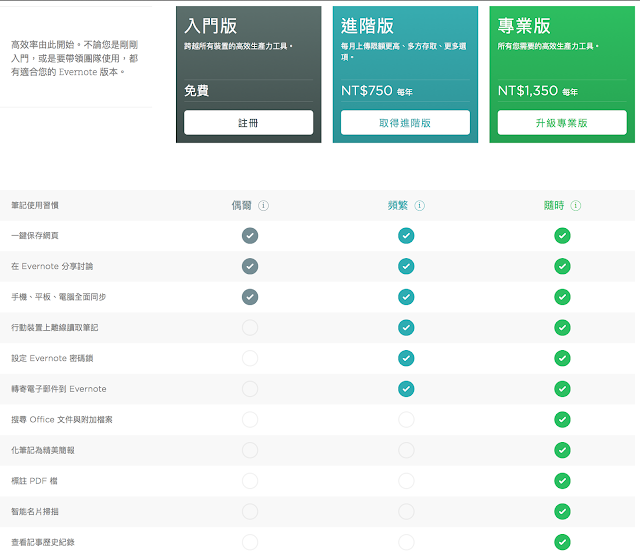640x552 pixels.
Task: Click the 手機、平板、電腦全面同步 label
Action: click(59, 297)
